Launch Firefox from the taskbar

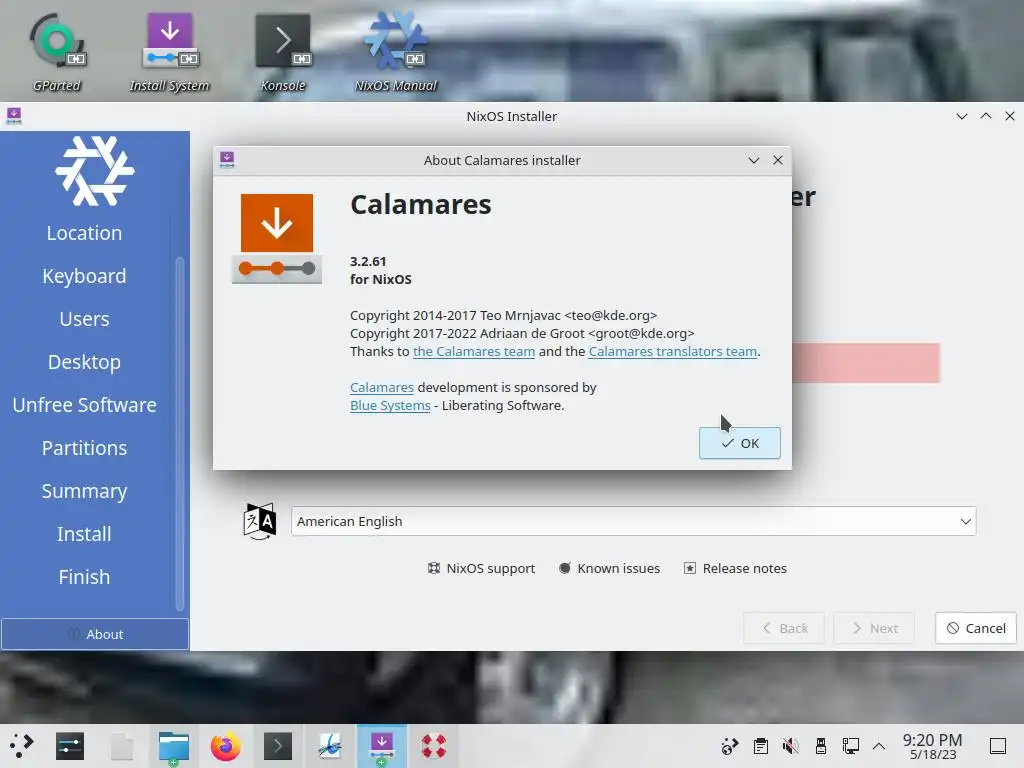point(226,746)
